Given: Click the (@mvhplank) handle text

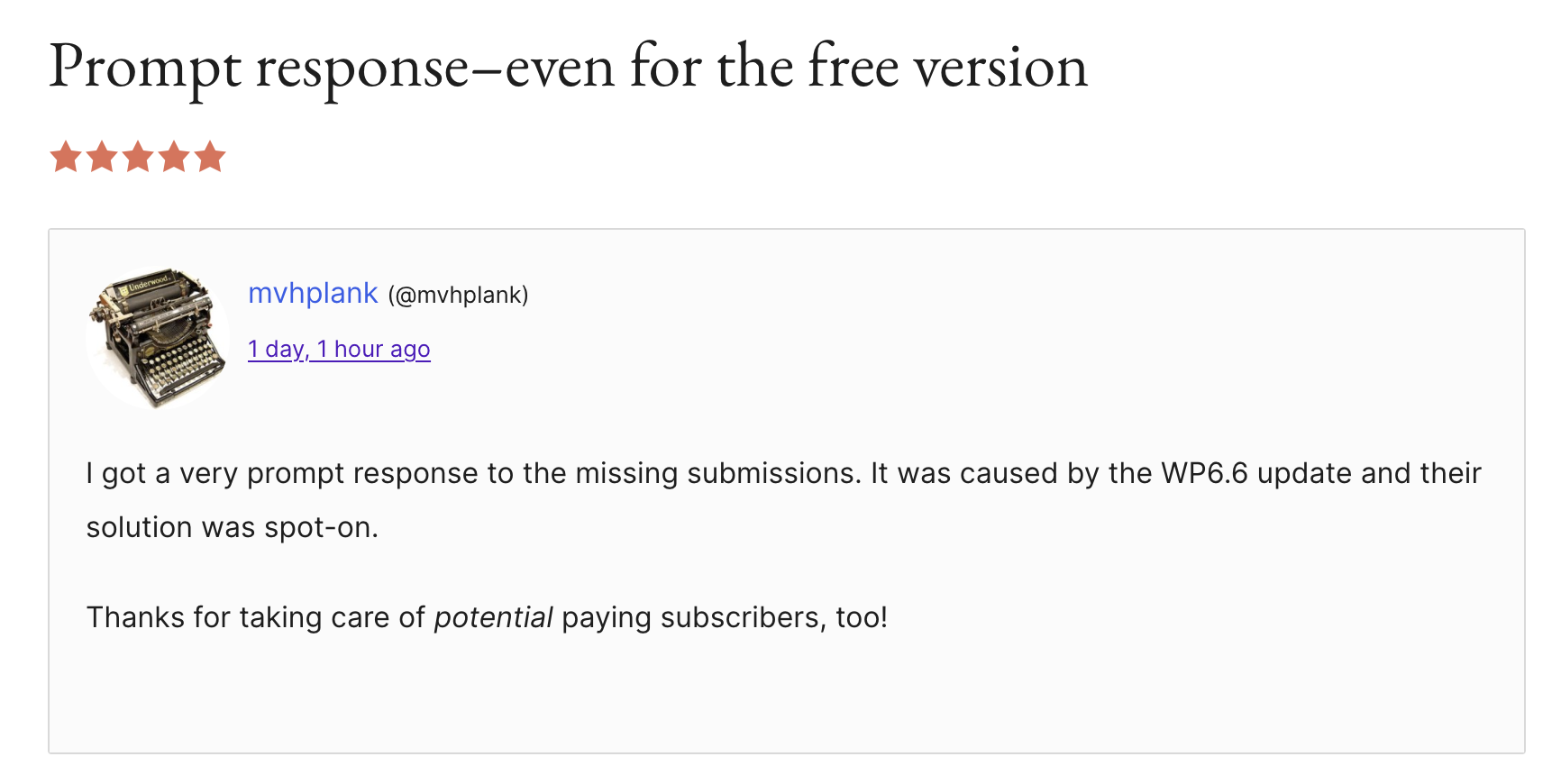Looking at the screenshot, I should click(x=458, y=295).
